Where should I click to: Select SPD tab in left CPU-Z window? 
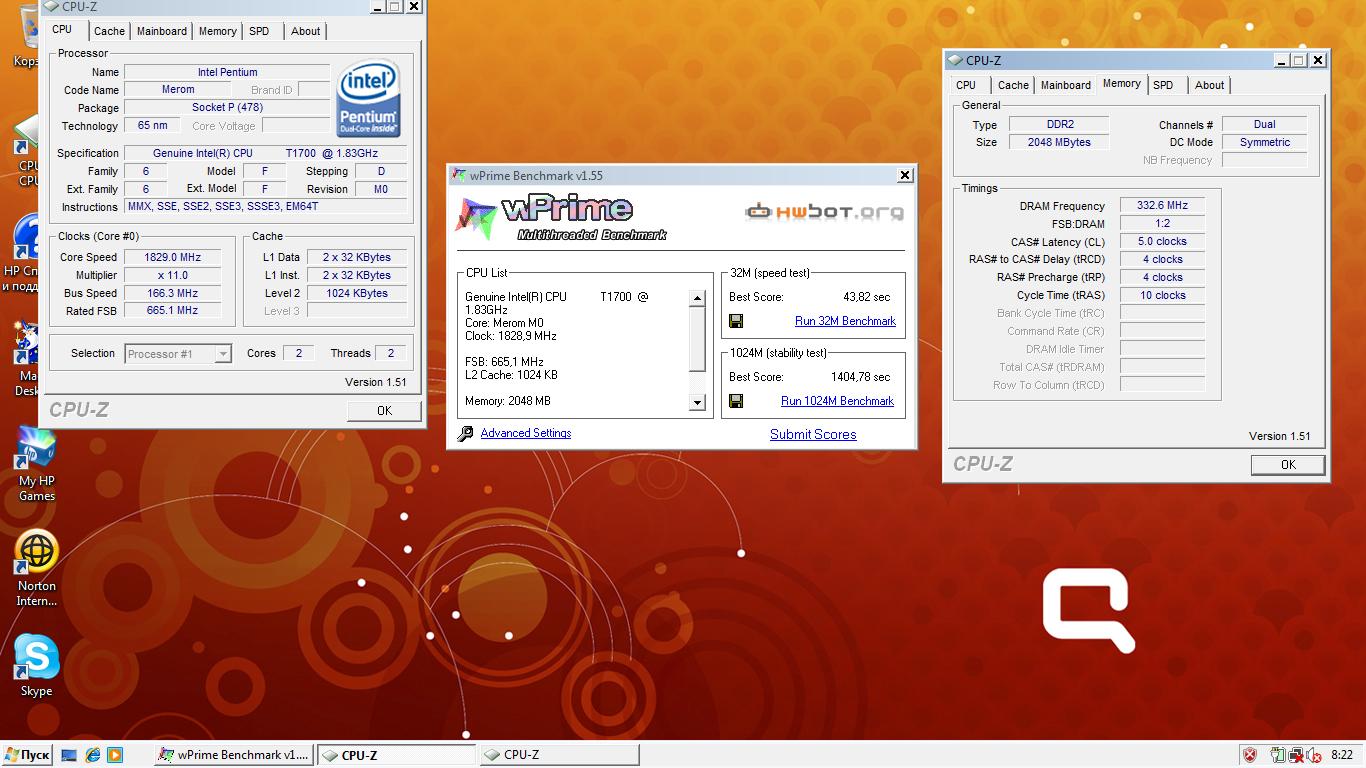click(x=259, y=31)
